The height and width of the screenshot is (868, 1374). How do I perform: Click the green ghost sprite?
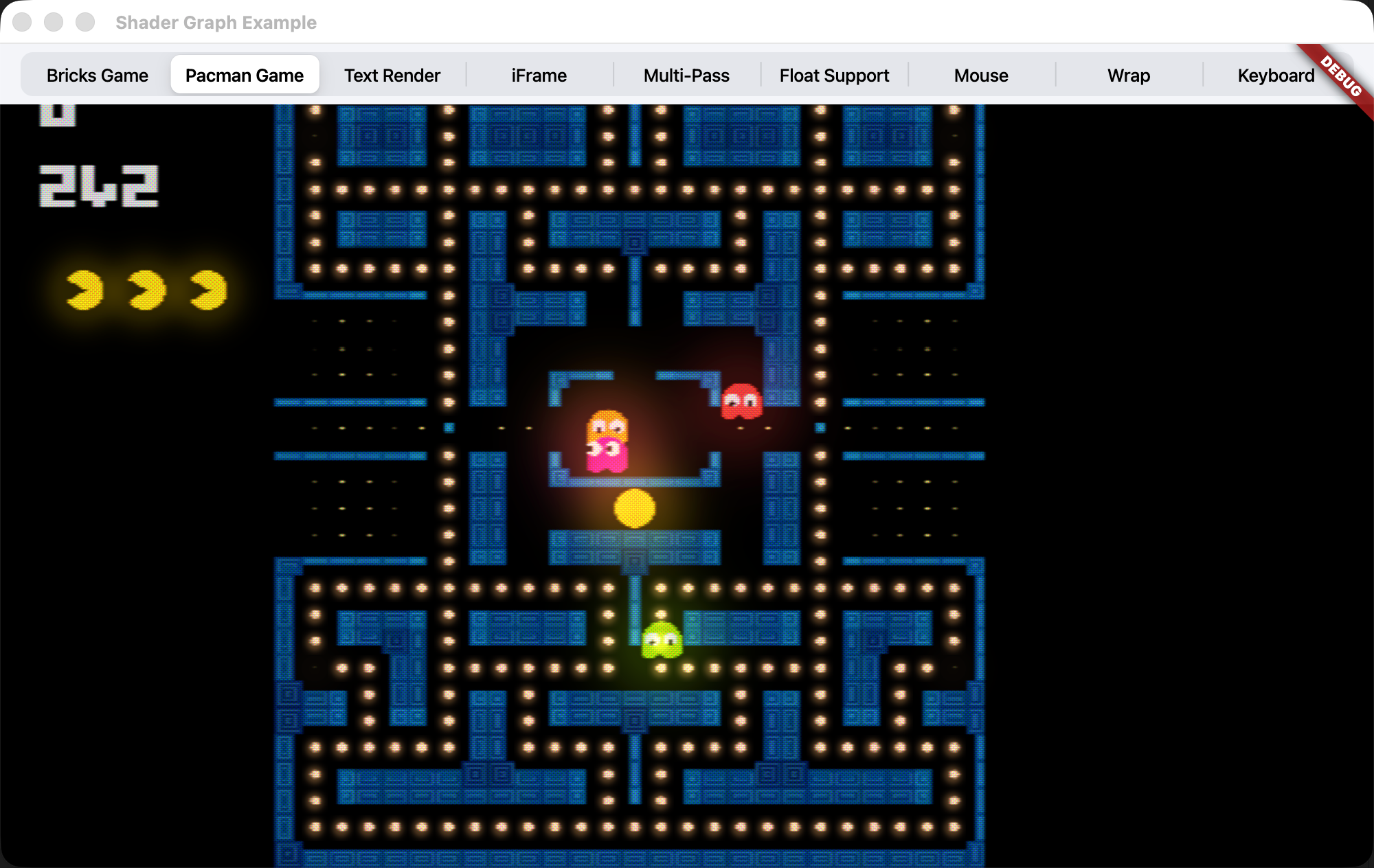(x=662, y=640)
